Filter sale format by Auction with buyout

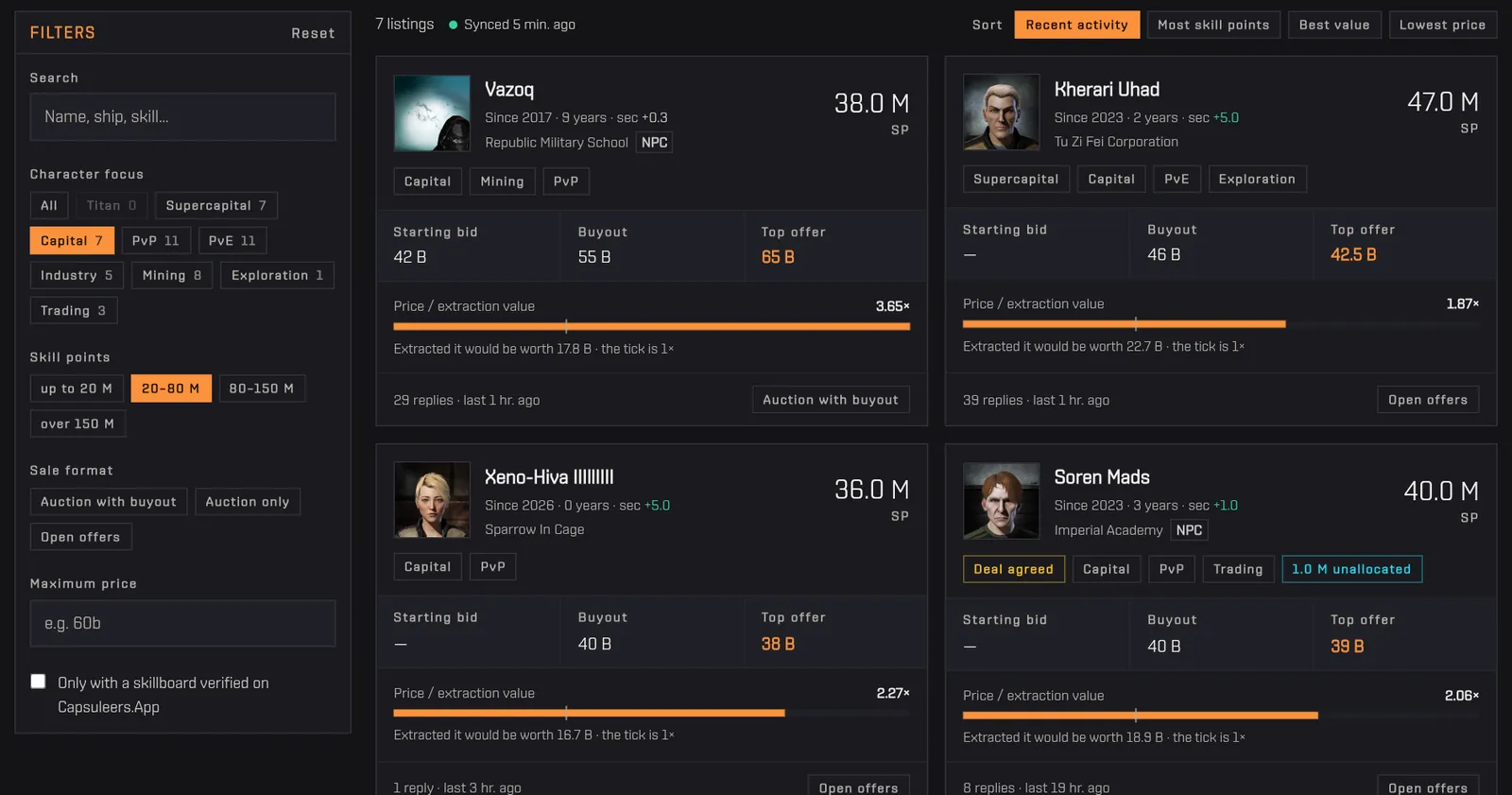tap(109, 502)
